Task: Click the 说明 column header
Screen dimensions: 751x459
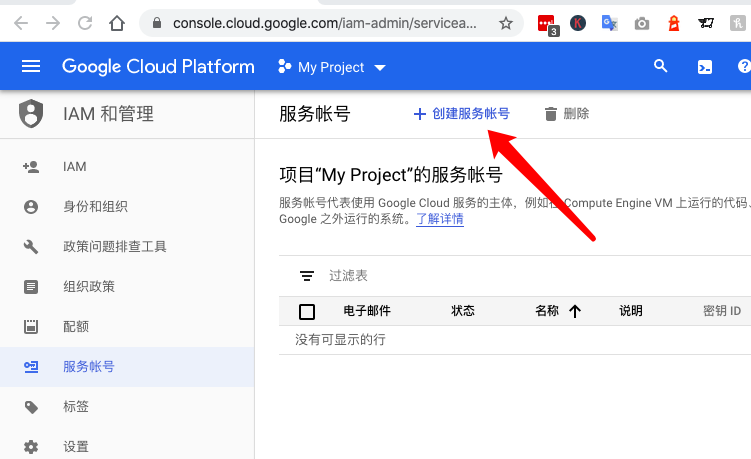Action: pos(631,311)
